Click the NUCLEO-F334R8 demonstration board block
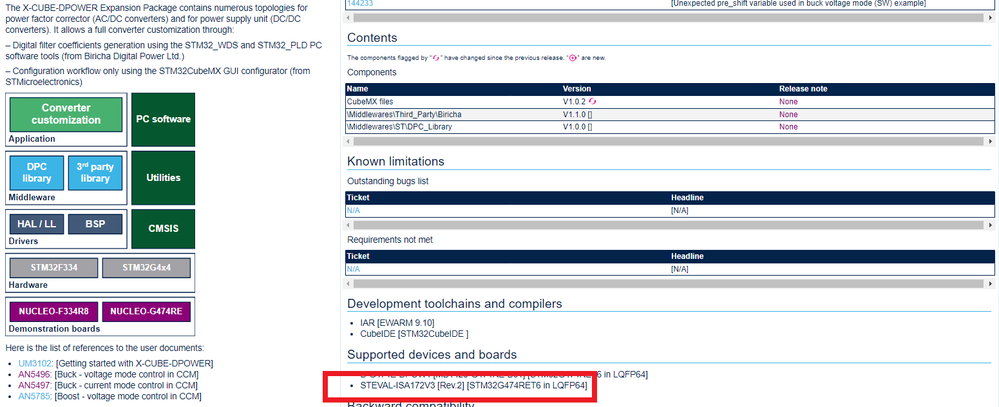Image resolution: width=999 pixels, height=407 pixels. click(x=54, y=311)
